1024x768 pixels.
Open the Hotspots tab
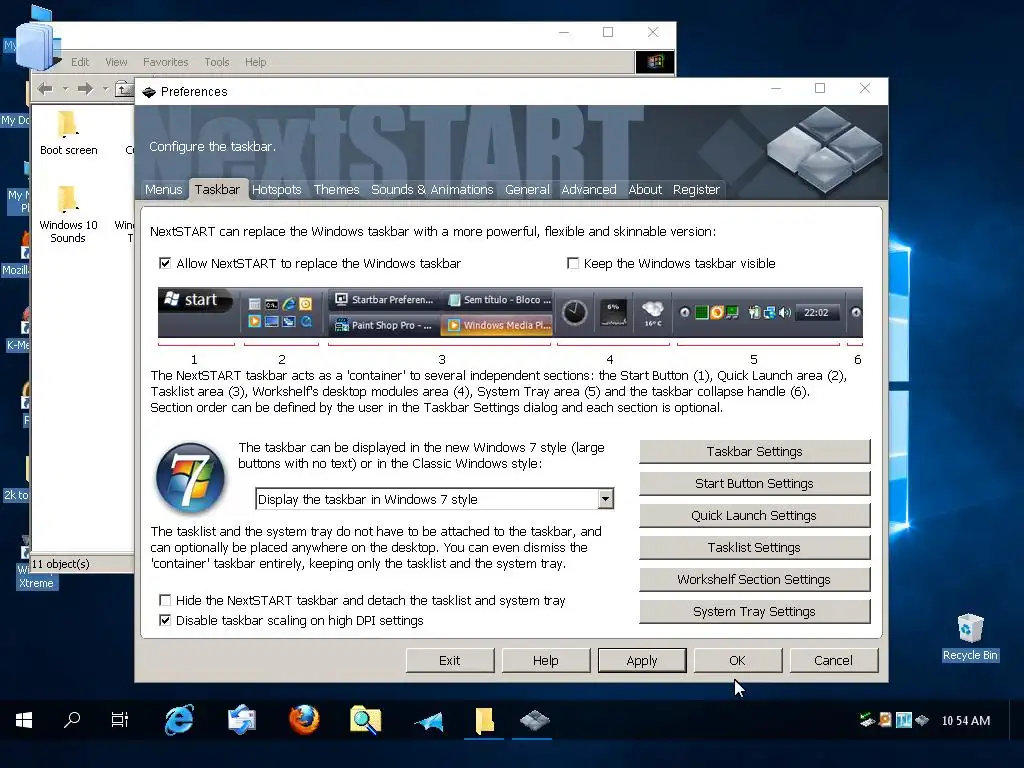(x=276, y=189)
